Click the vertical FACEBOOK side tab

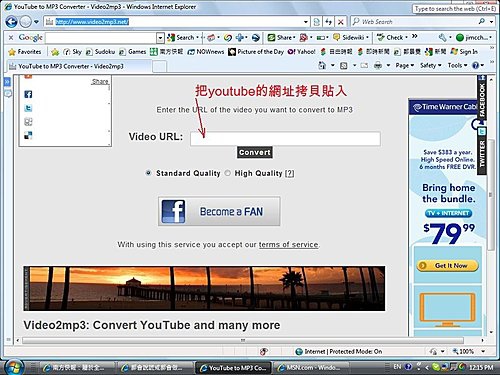(x=482, y=98)
